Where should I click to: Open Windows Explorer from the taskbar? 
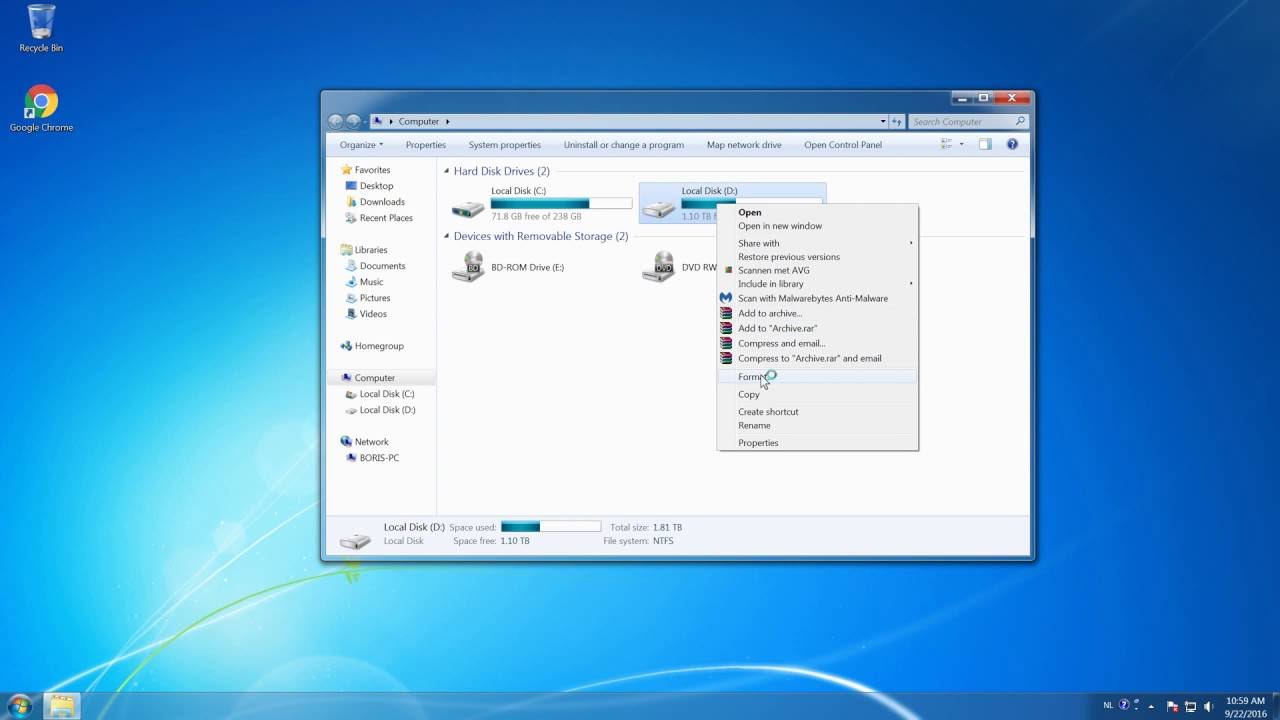[x=62, y=706]
